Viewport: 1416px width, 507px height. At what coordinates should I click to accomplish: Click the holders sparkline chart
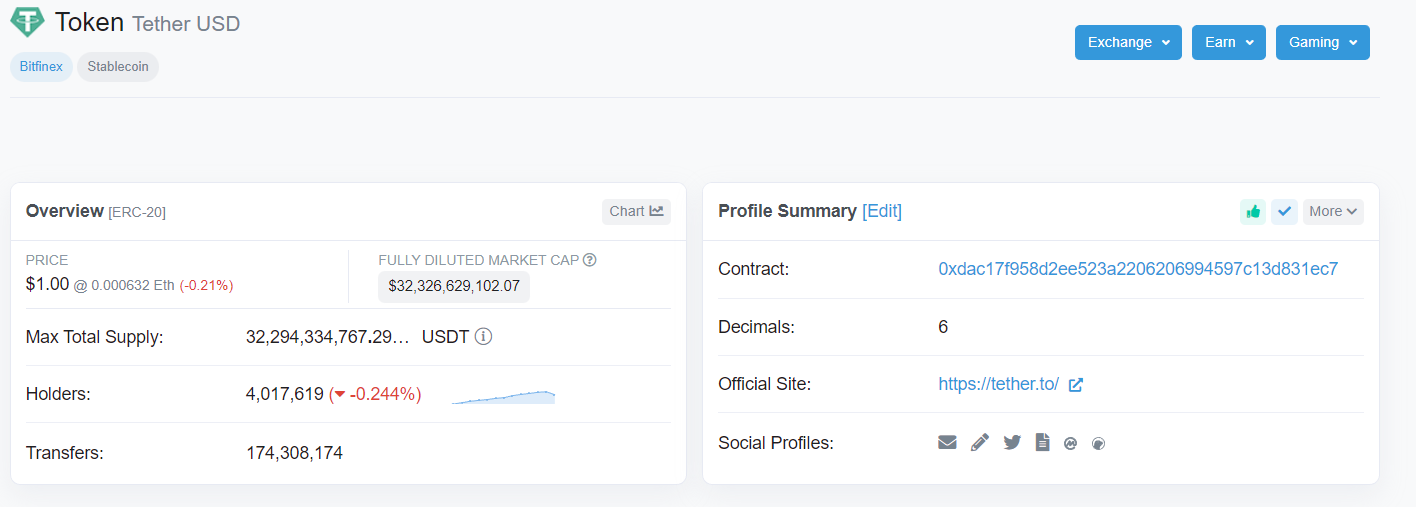[503, 396]
